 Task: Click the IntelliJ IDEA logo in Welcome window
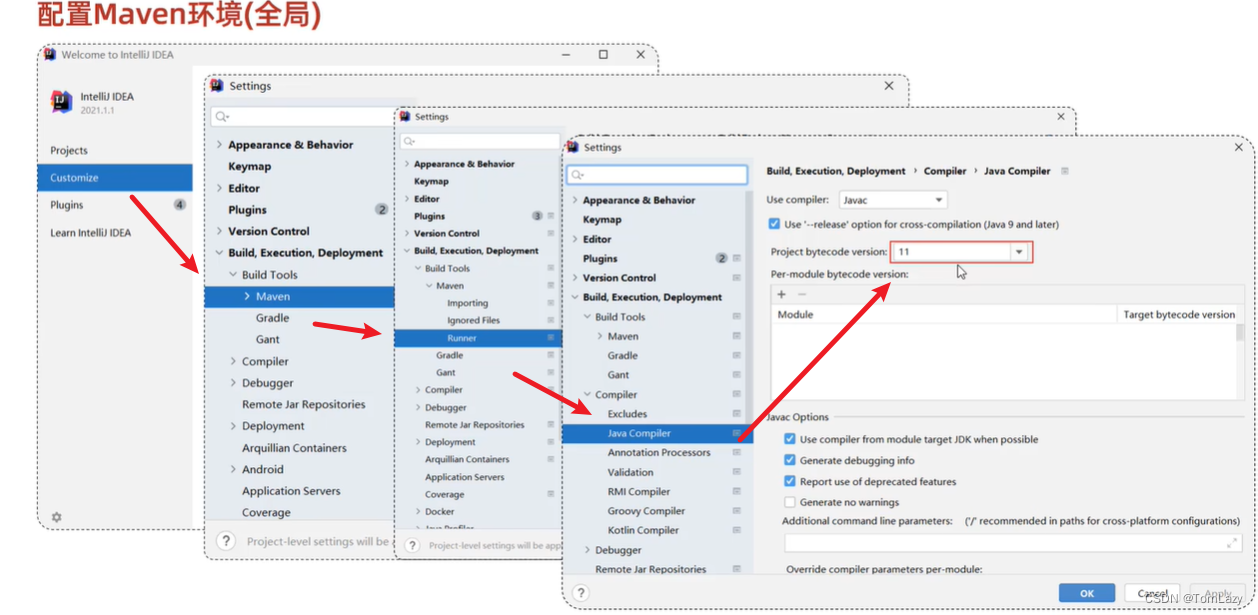point(60,101)
